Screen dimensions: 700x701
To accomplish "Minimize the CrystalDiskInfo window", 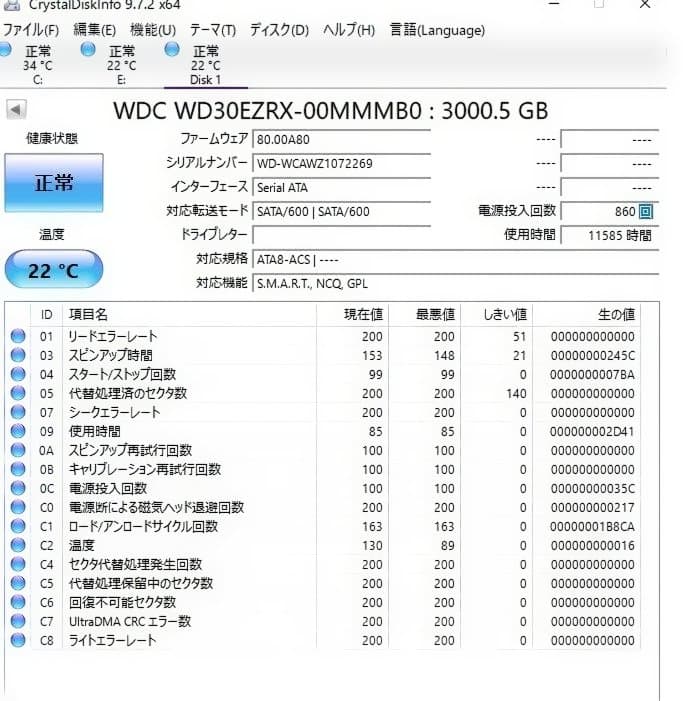I will click(x=554, y=4).
